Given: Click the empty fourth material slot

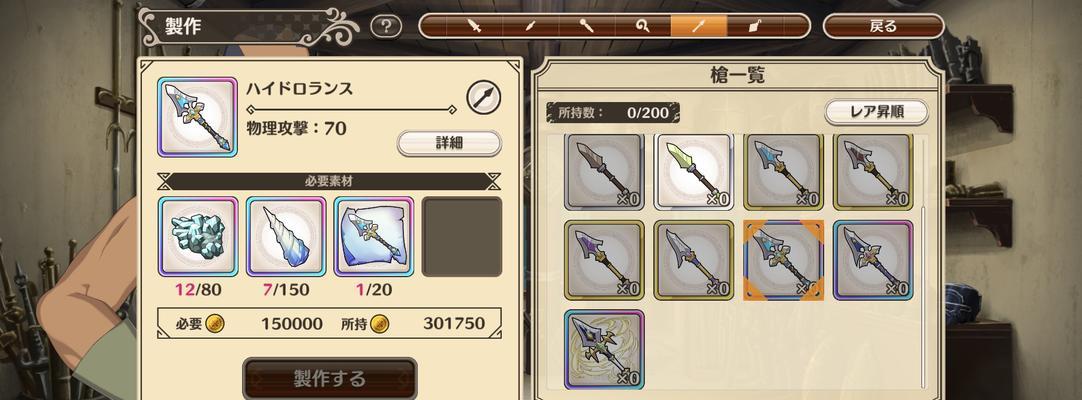Looking at the screenshot, I should (x=462, y=237).
